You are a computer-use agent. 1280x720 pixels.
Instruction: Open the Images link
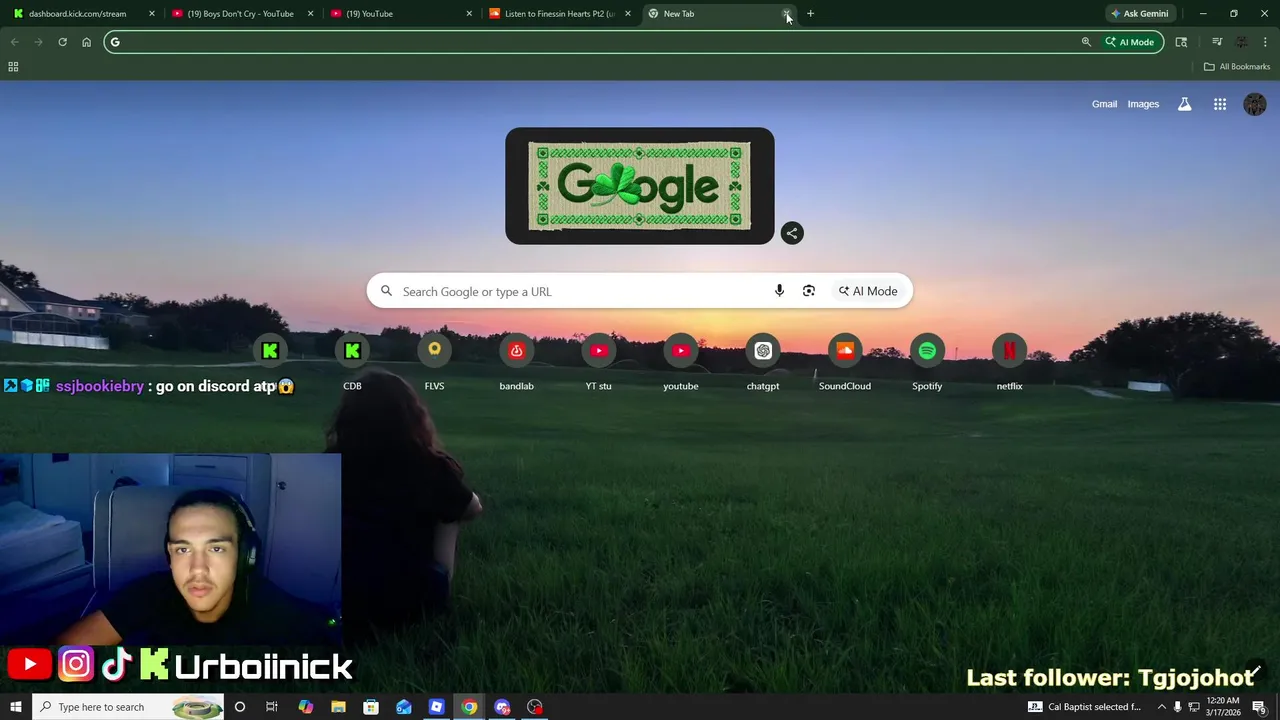tap(1143, 104)
